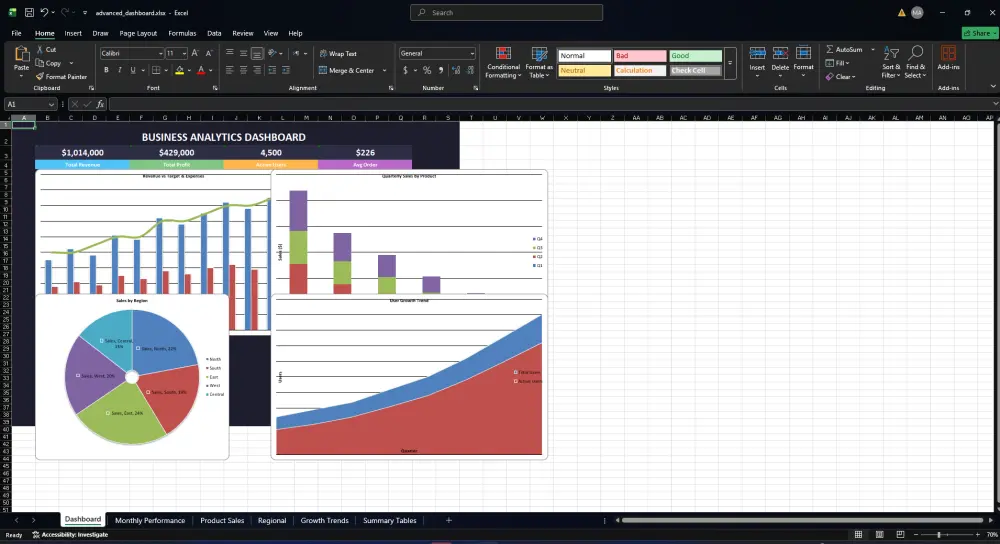This screenshot has width=1000, height=544.
Task: Click the orientation text angle icon
Action: point(273,54)
